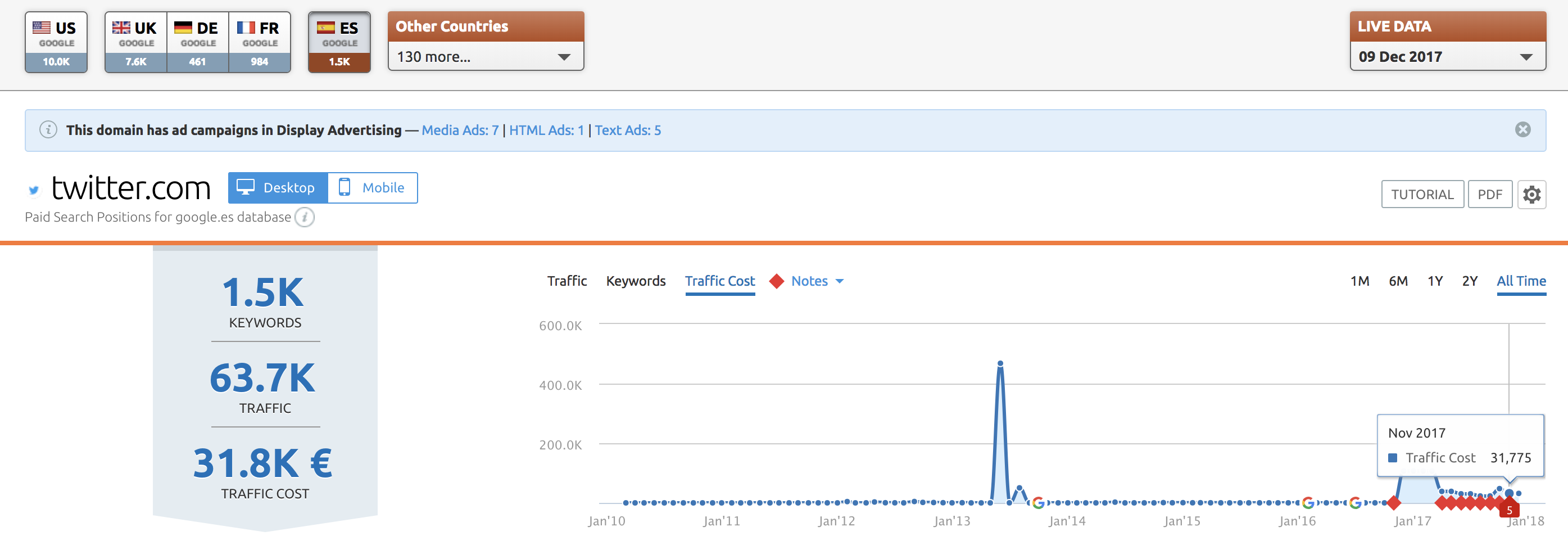Dismiss the display advertising banner
Image resolution: width=1568 pixels, height=558 pixels.
tap(1523, 129)
